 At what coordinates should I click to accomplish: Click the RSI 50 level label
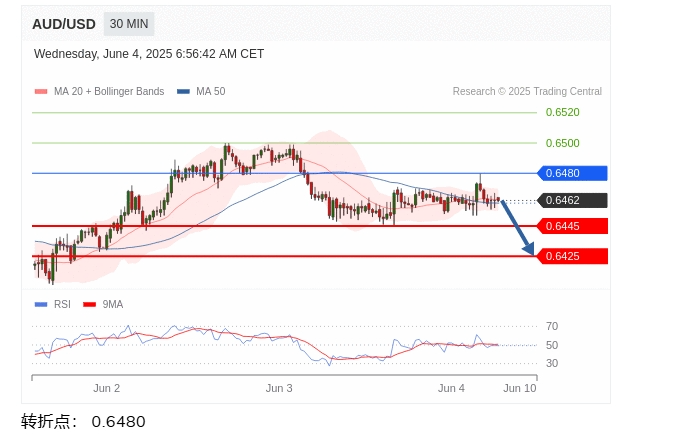pyautogui.click(x=552, y=345)
